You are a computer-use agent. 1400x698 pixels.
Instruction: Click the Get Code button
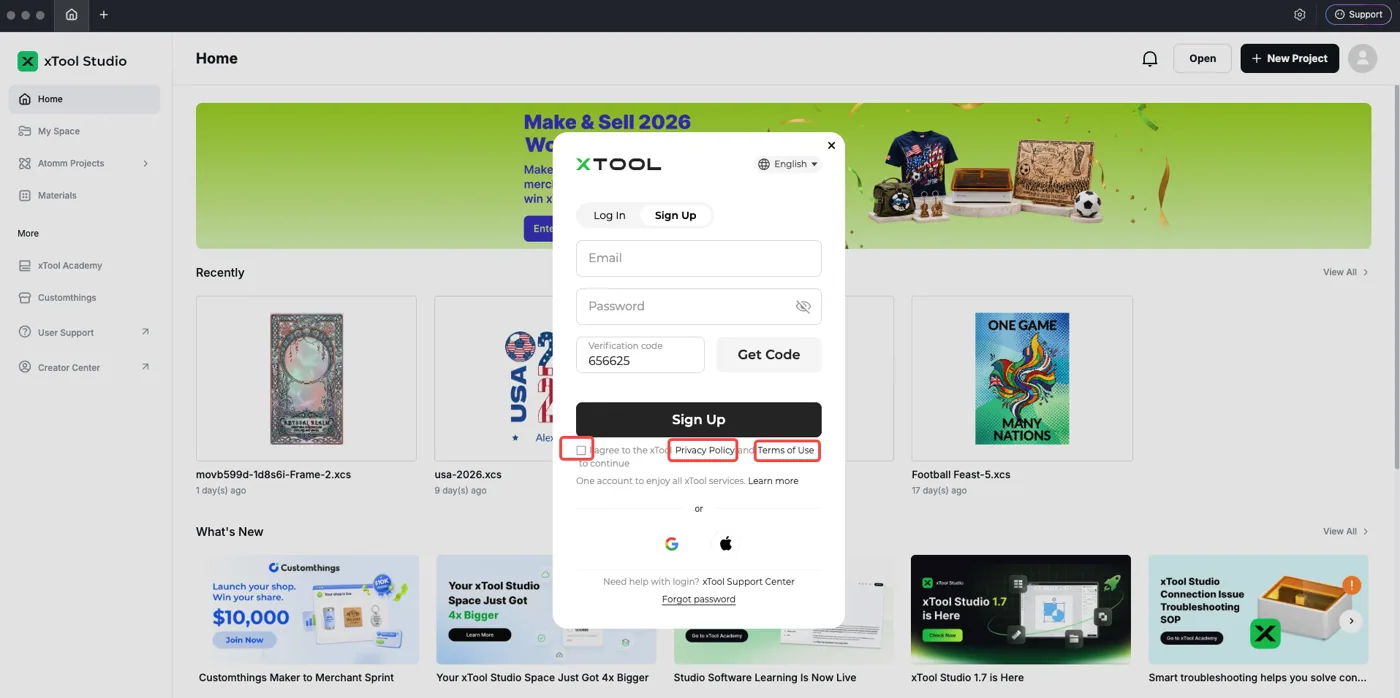coord(769,355)
